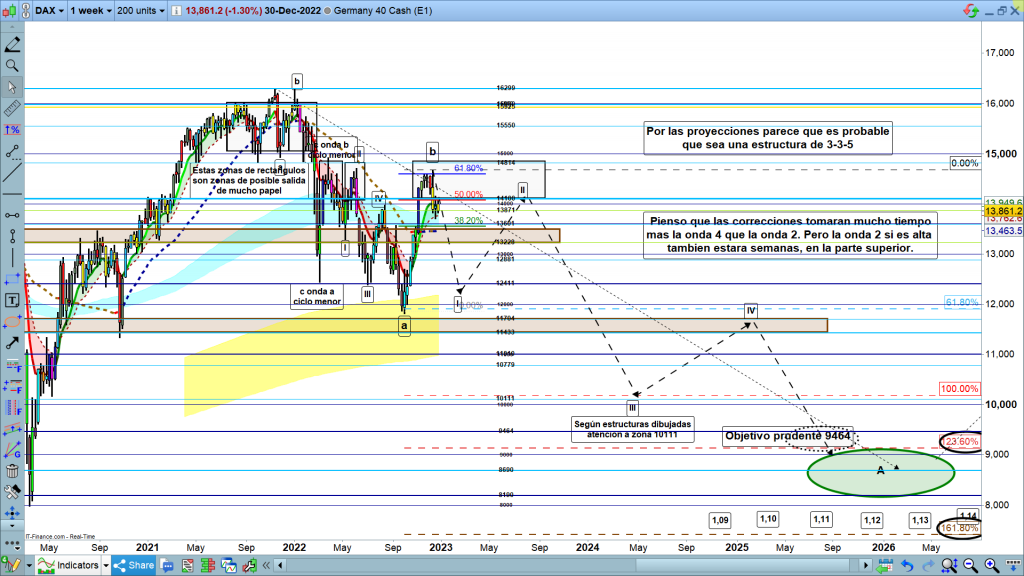
Task: Activate the magnifier zoom tool
Action: click(x=11, y=65)
